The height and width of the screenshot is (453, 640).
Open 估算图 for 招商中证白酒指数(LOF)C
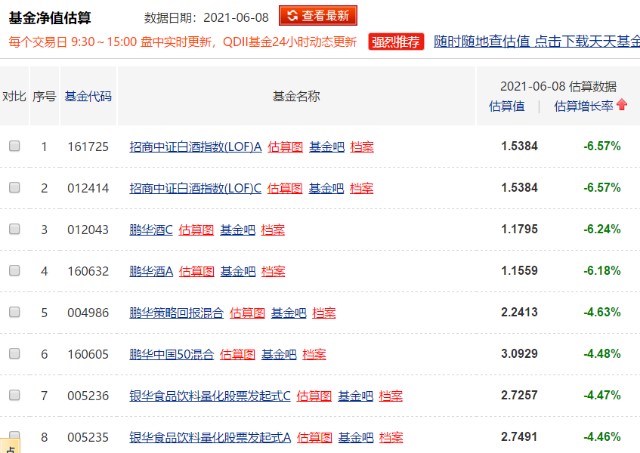tap(285, 188)
